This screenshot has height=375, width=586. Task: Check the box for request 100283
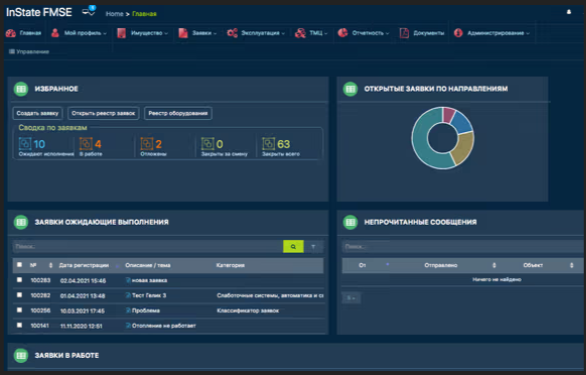19,280
